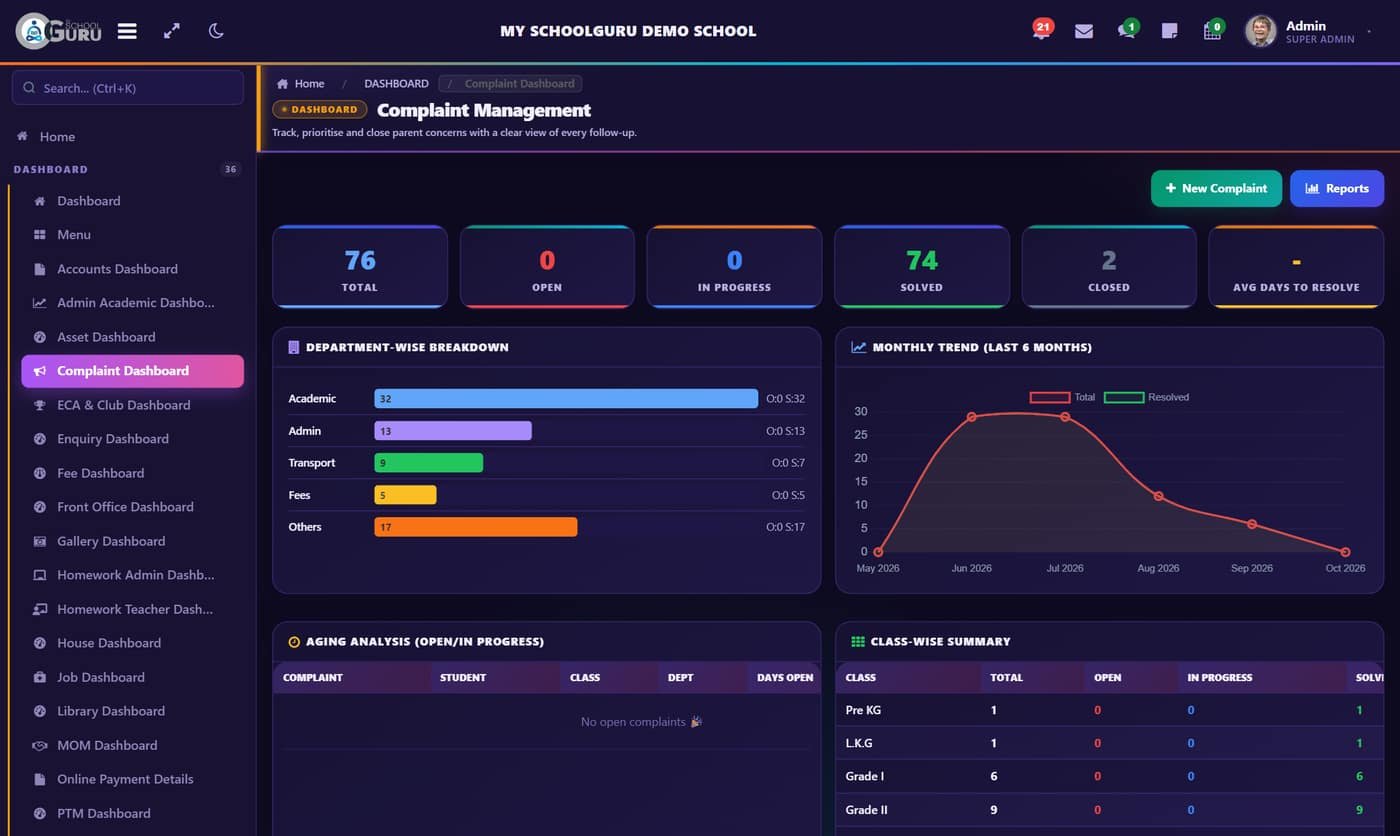The width and height of the screenshot is (1400, 836).
Task: Open the Reports button
Action: pos(1337,188)
